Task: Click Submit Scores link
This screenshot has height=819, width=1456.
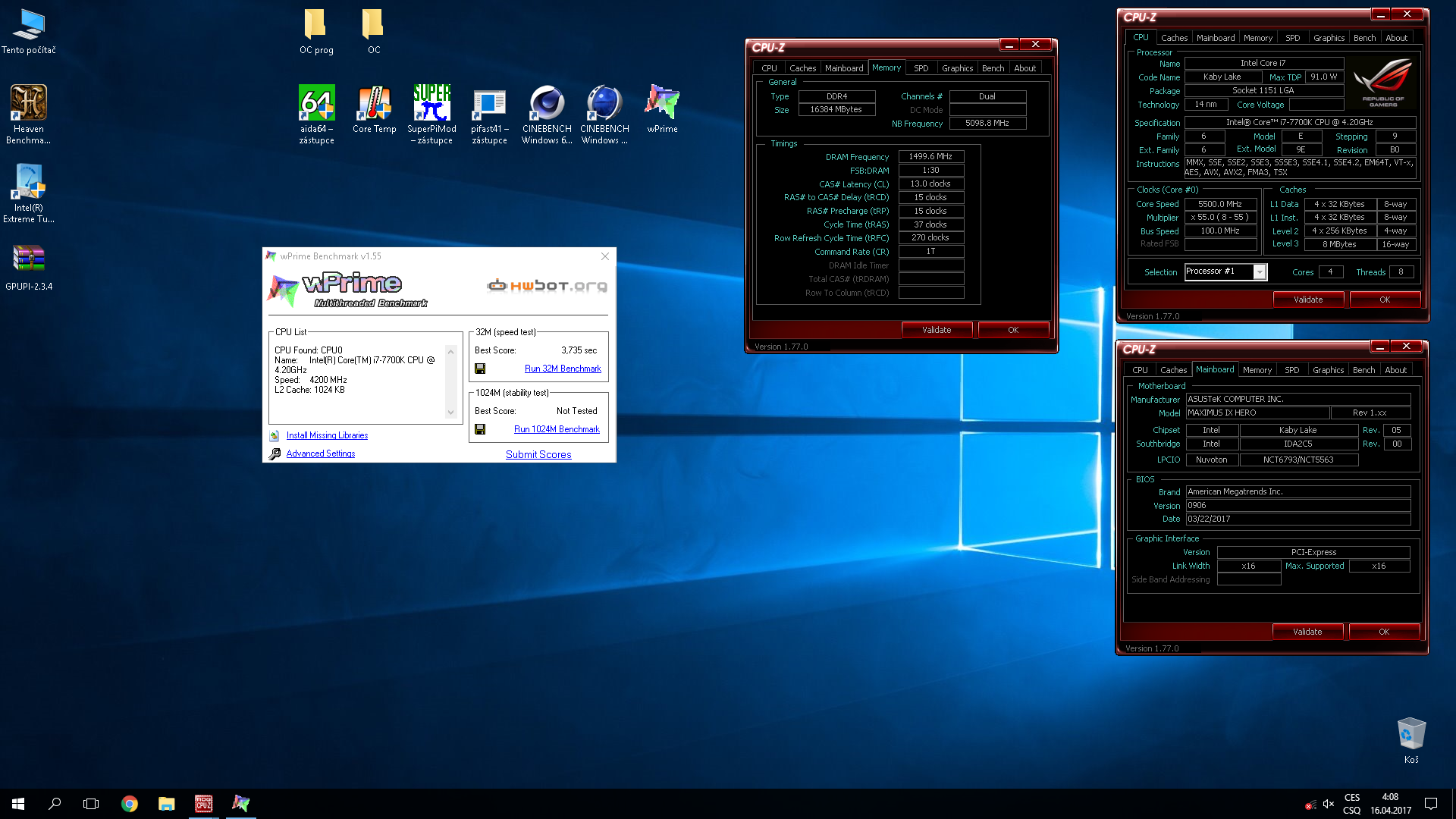Action: pyautogui.click(x=538, y=454)
